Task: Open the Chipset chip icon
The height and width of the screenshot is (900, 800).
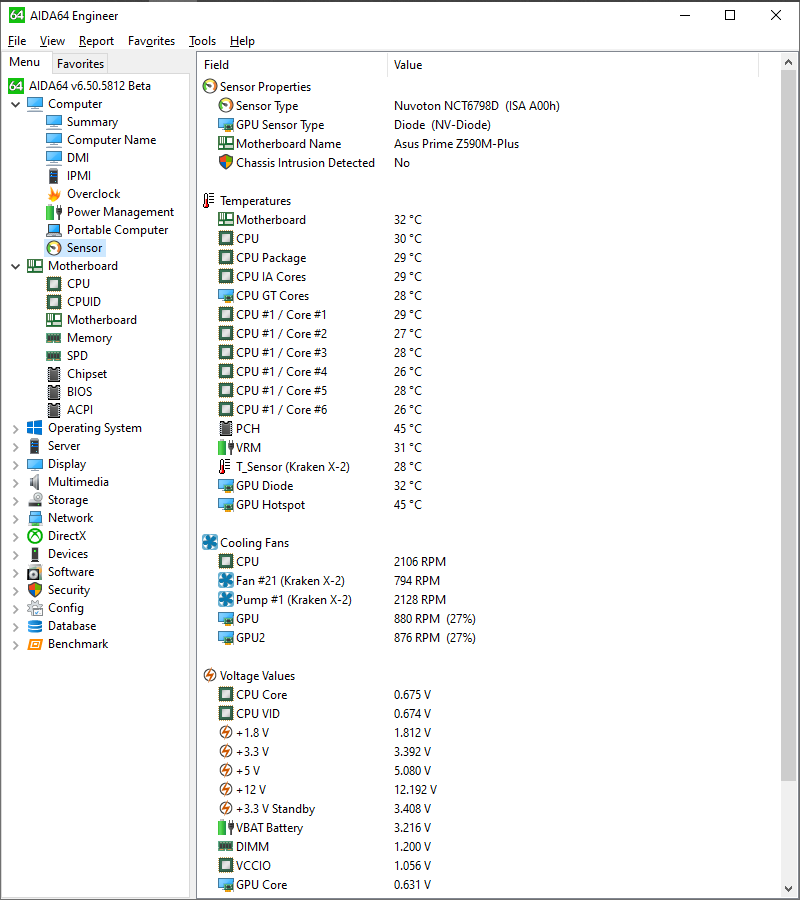Action: pos(54,374)
